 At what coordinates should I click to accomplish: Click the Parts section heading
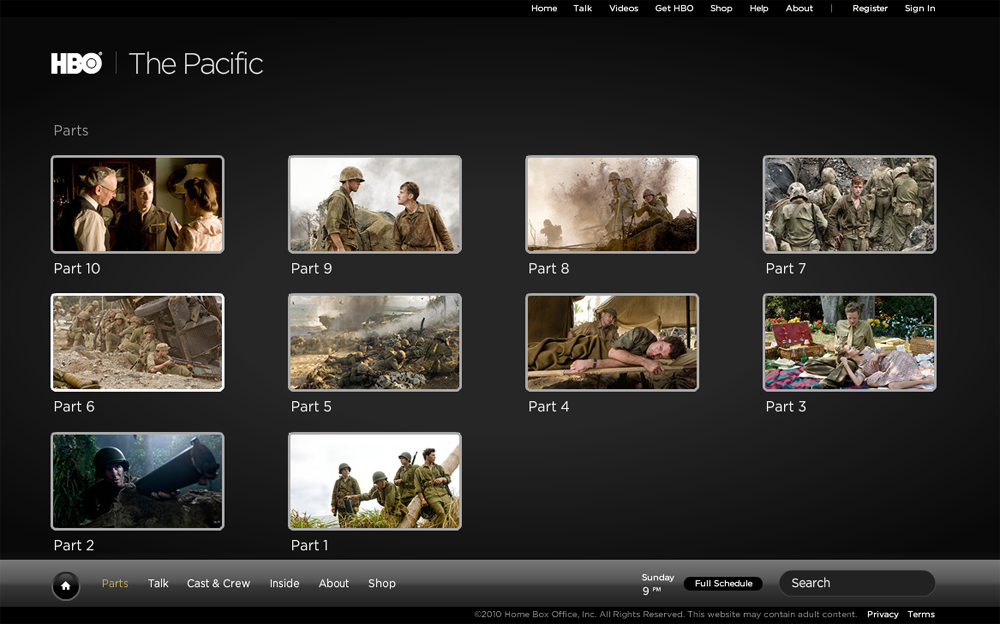(x=71, y=131)
